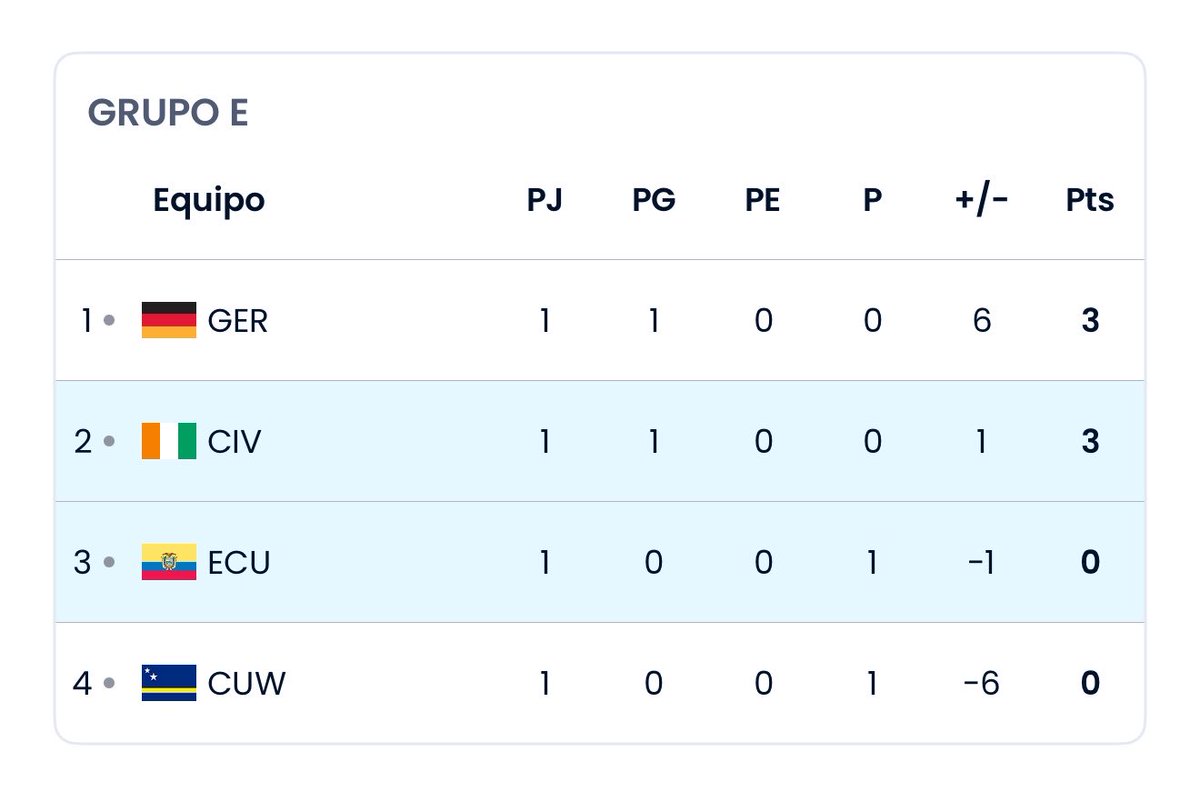The image size is (1200, 792).
Task: Click the Ivory Coast flag icon
Action: 169,441
